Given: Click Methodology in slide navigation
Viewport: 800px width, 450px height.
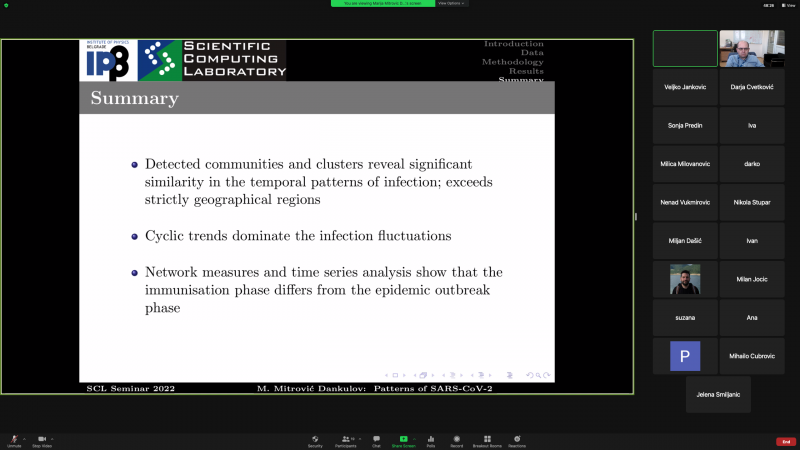Looking at the screenshot, I should point(513,62).
